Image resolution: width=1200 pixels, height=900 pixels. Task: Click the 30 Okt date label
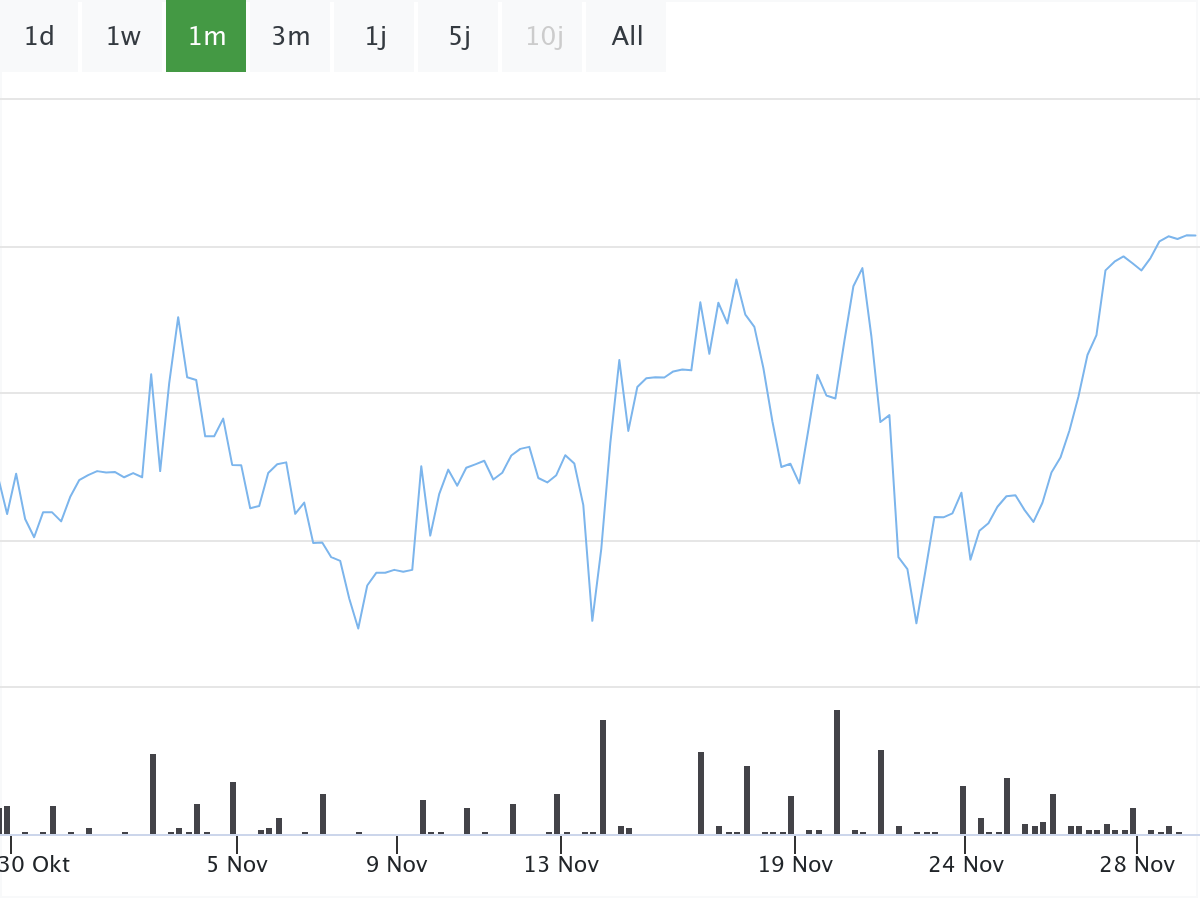click(36, 864)
